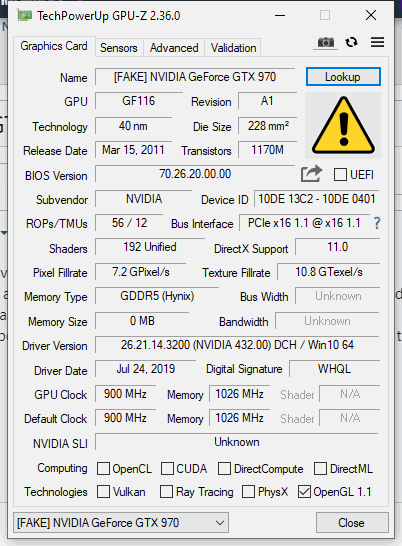Click the Lookup button
The width and height of the screenshot is (402, 546).
coord(343,77)
